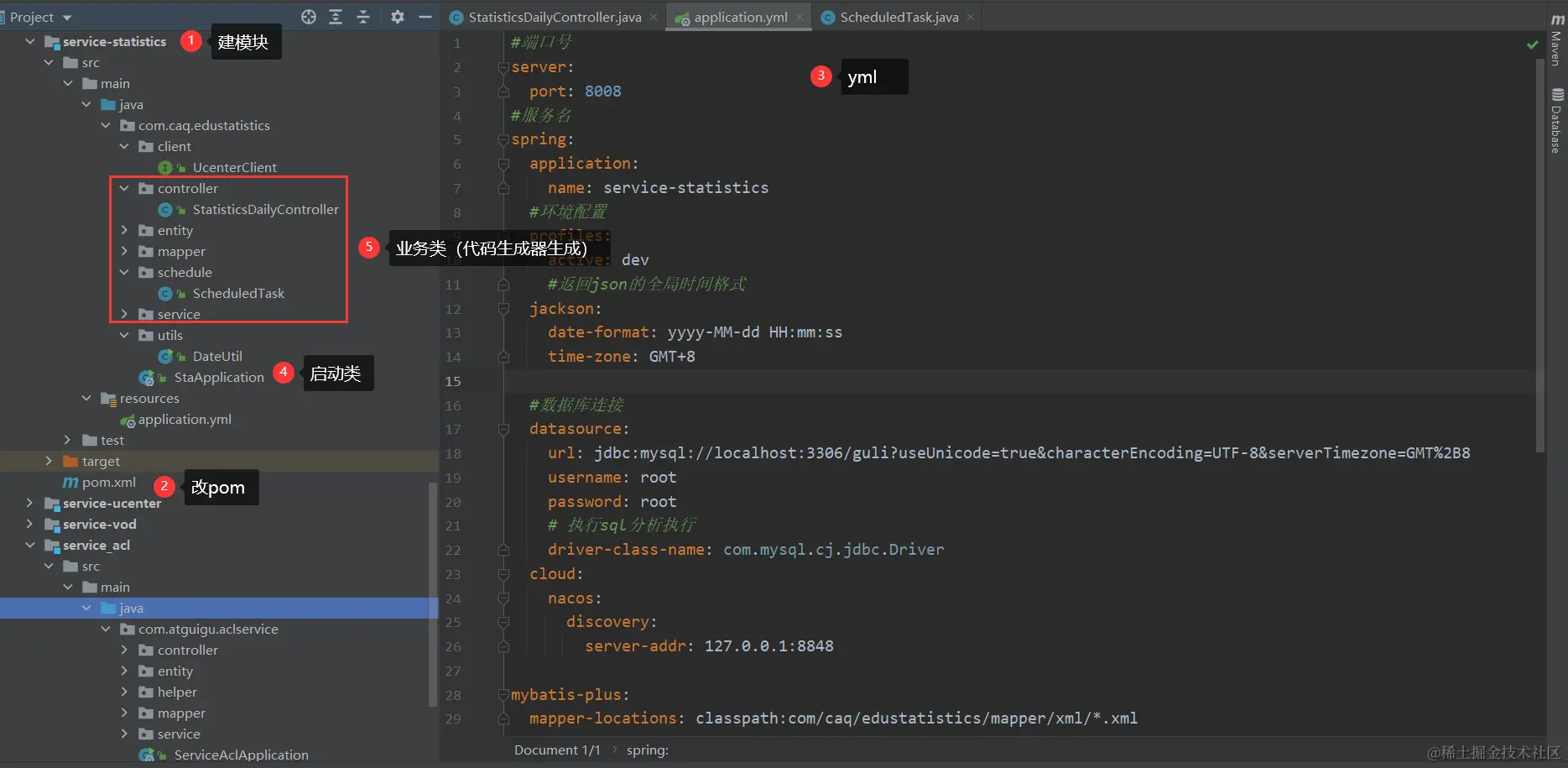The height and width of the screenshot is (768, 1568).
Task: Click the Document 1/1 breadcrumb
Action: click(557, 750)
